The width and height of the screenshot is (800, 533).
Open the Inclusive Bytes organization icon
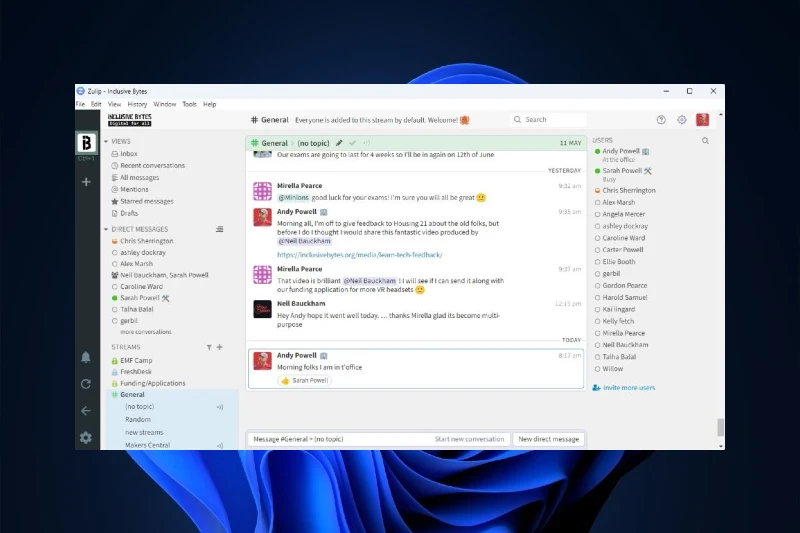pyautogui.click(x=86, y=142)
